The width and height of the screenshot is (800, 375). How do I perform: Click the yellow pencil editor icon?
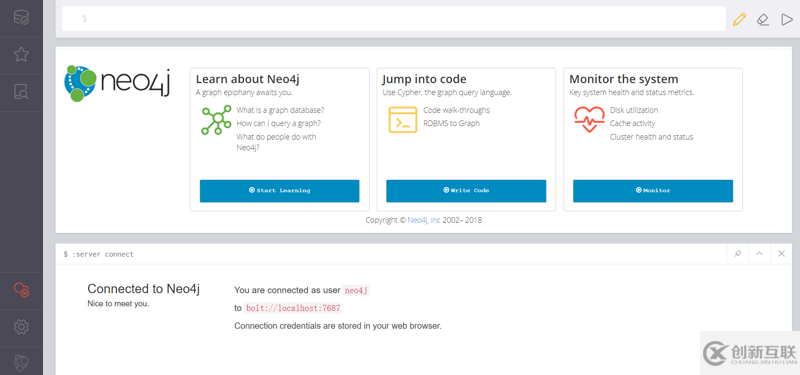pyautogui.click(x=739, y=19)
